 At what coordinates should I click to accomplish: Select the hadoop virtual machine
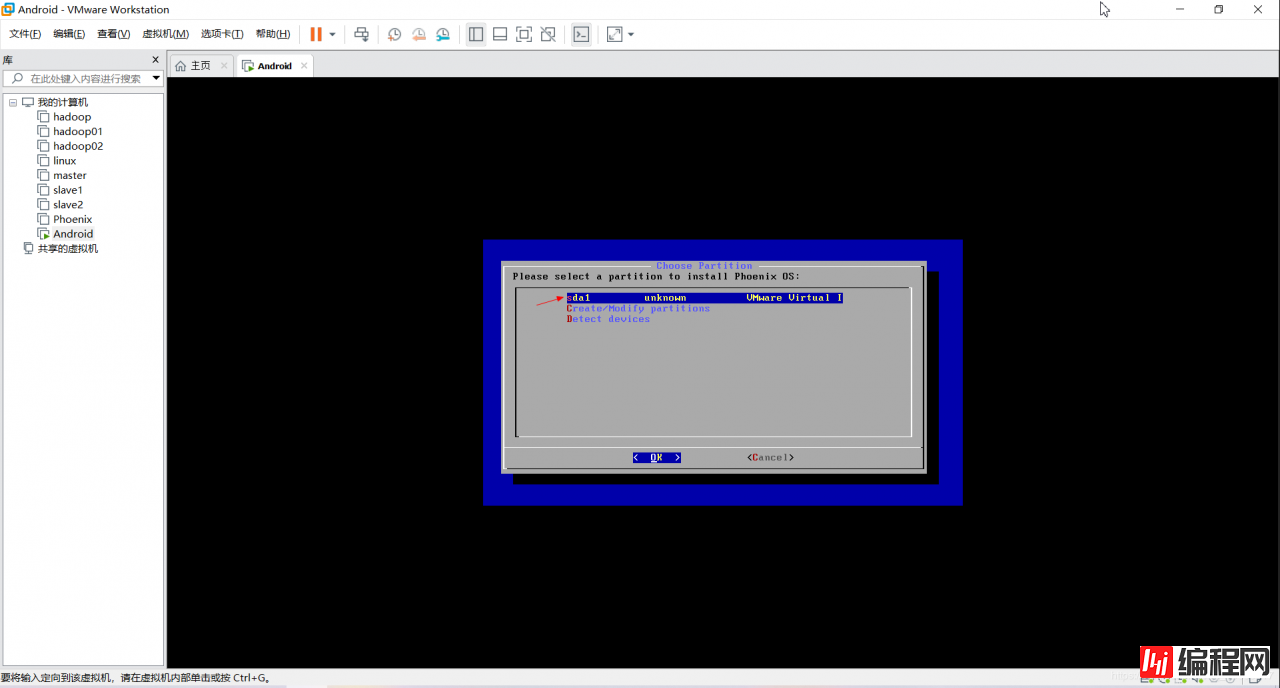[72, 117]
